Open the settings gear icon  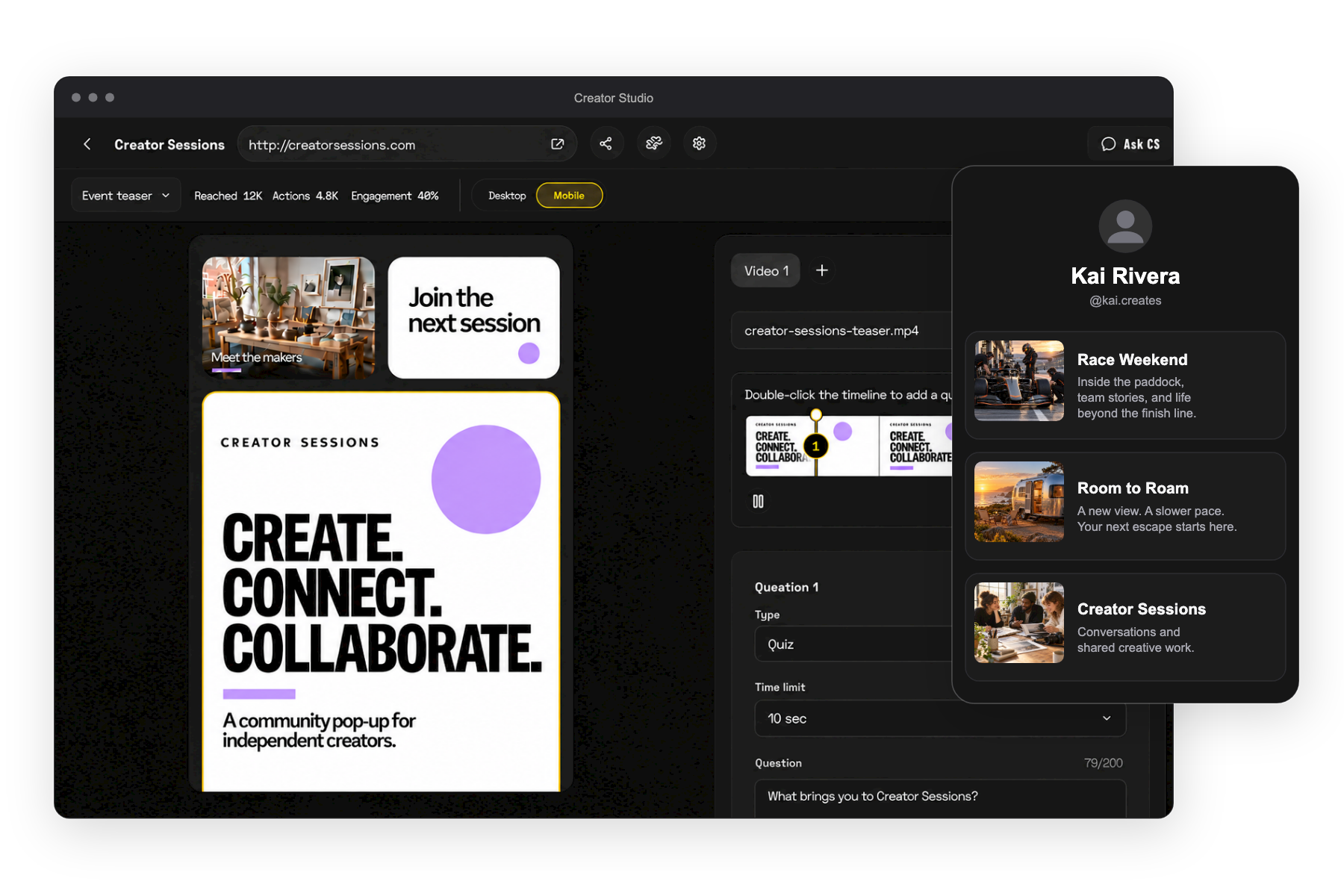click(700, 143)
